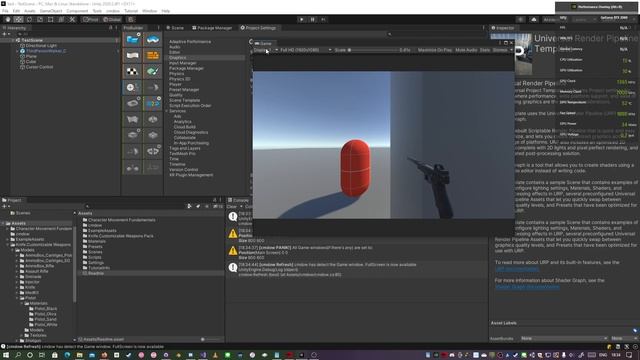This screenshot has width=640, height=360.
Task: Toggle the Hierarchy panel lock icon
Action: [x=110, y=28]
